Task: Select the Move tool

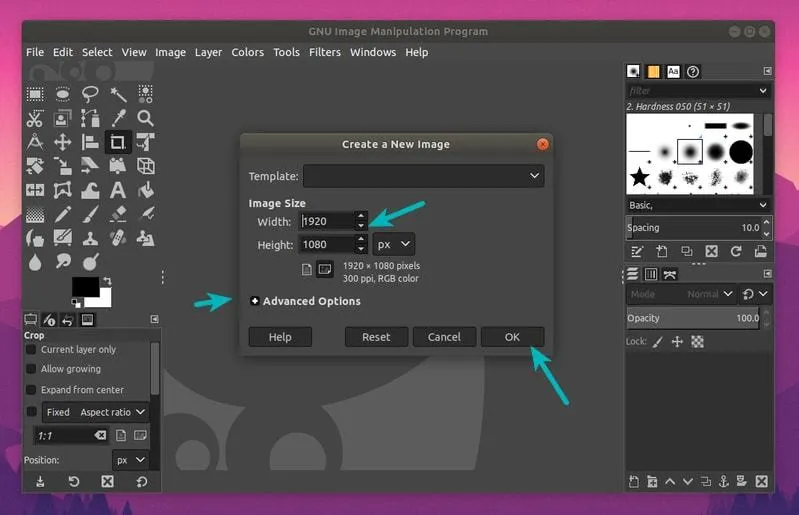Action: coord(63,142)
